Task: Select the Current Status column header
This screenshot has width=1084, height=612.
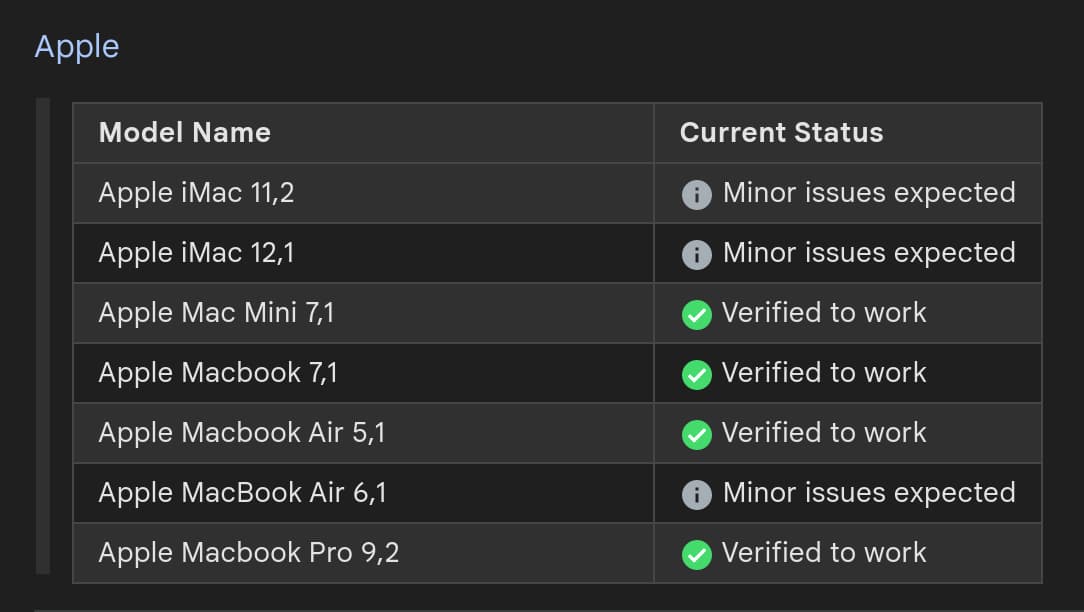Action: pyautogui.click(x=781, y=132)
